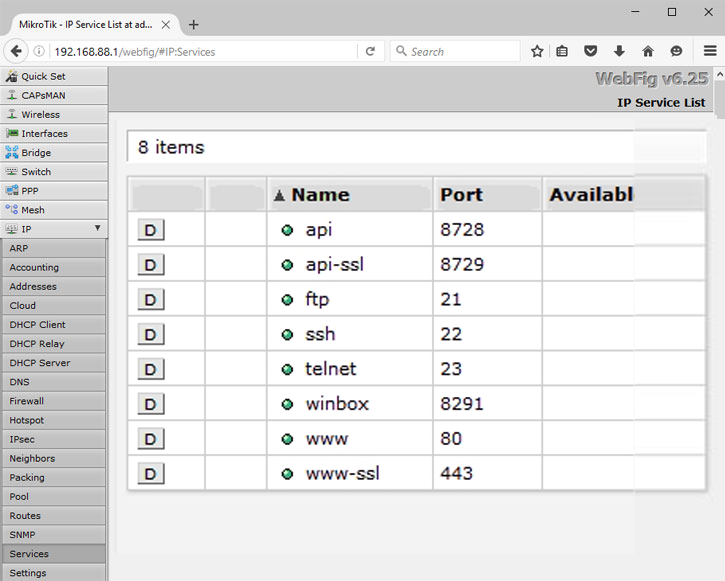725x581 pixels.
Task: Sort by the Port column header
Action: (x=487, y=195)
